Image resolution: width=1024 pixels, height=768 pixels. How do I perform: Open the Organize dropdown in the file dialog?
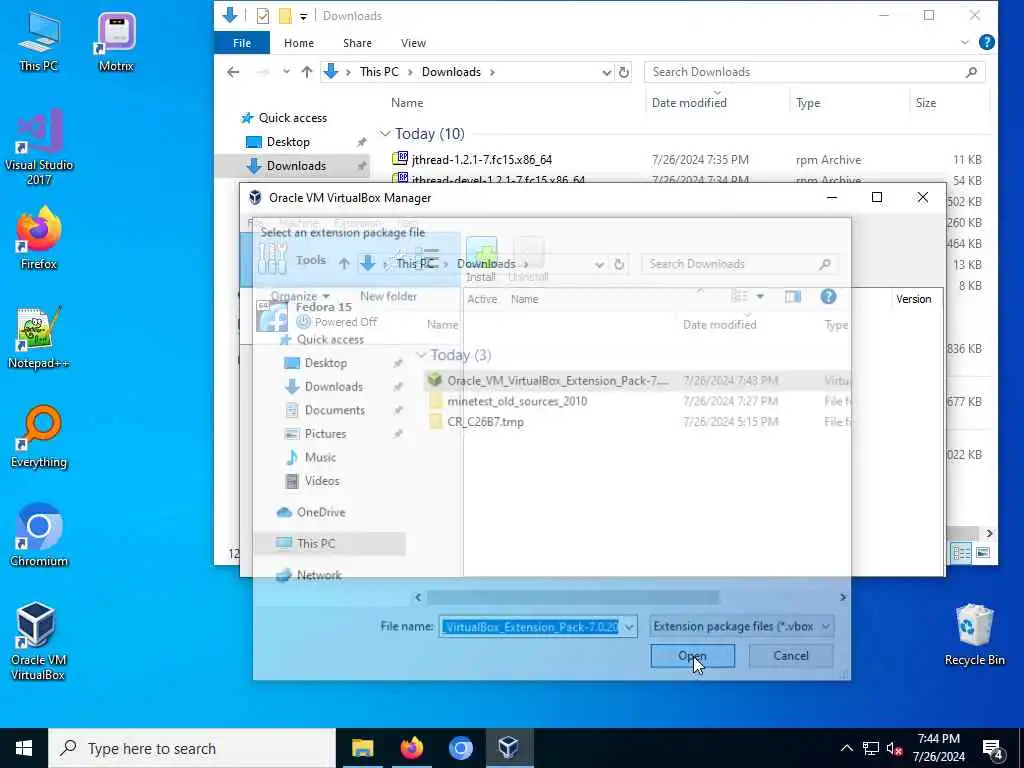click(x=300, y=296)
